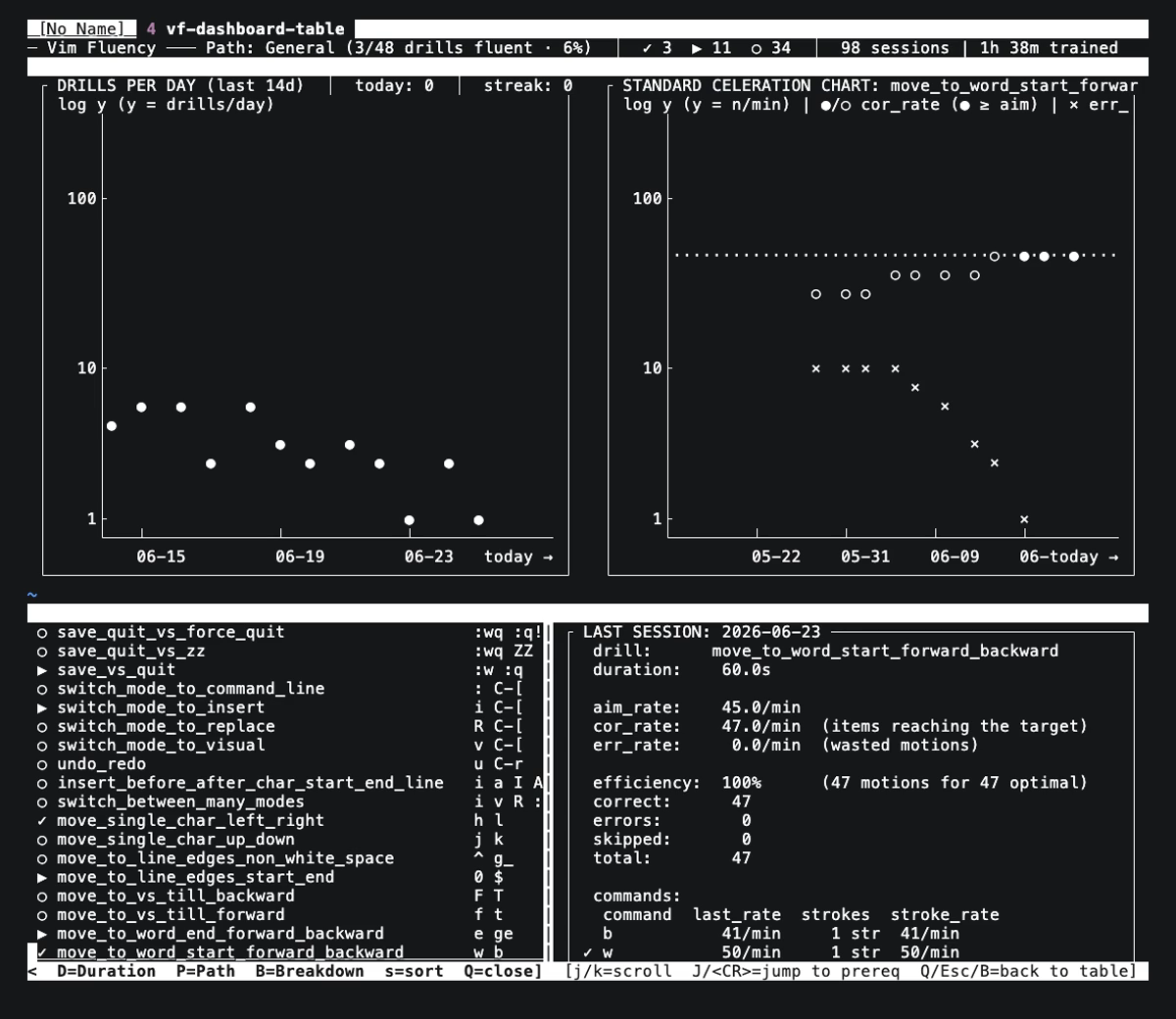Select the move_single_char_up_down drill name
This screenshot has height=1019, width=1176.
click(x=176, y=840)
